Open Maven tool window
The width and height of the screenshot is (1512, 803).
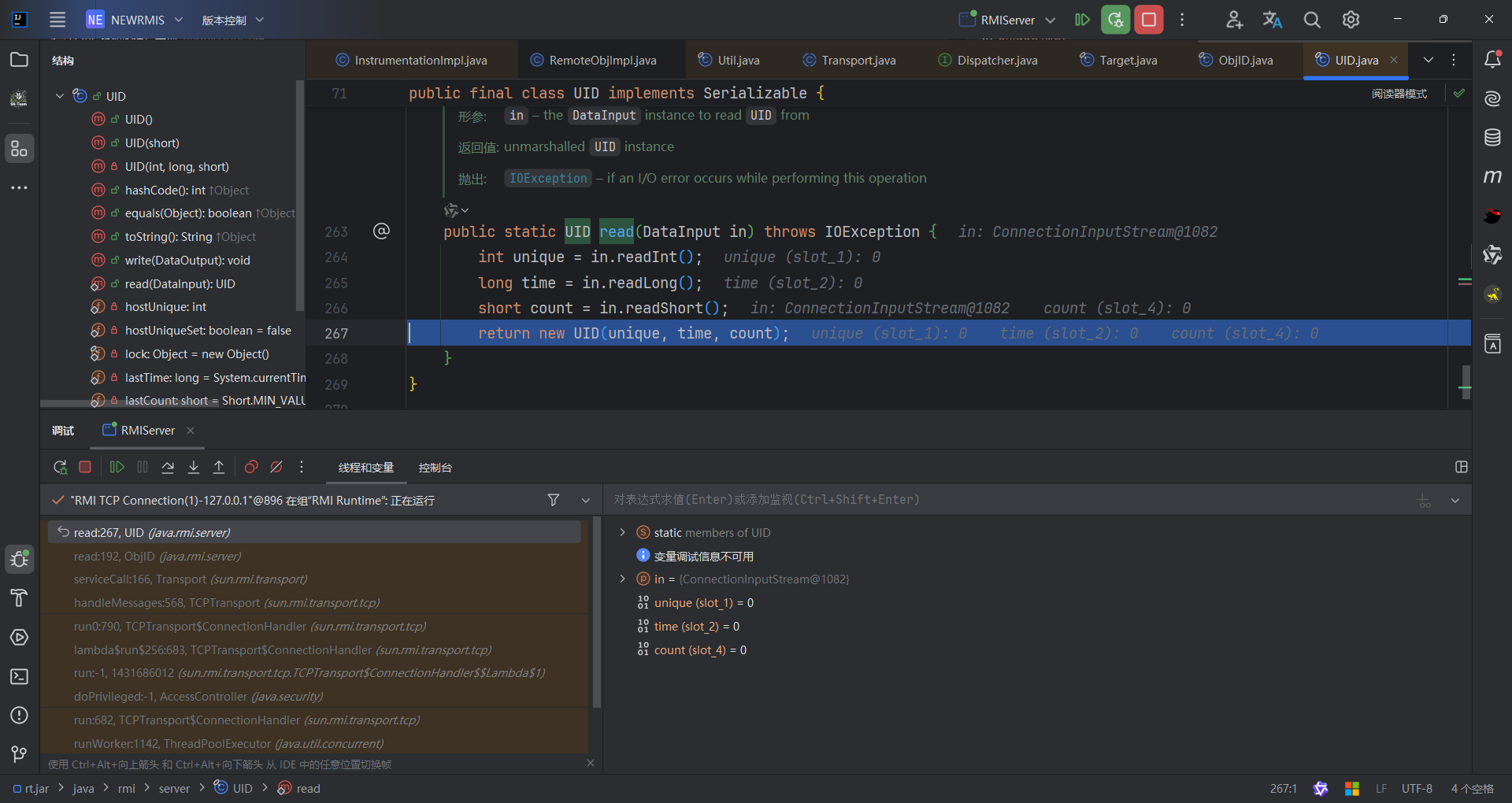[x=1492, y=176]
